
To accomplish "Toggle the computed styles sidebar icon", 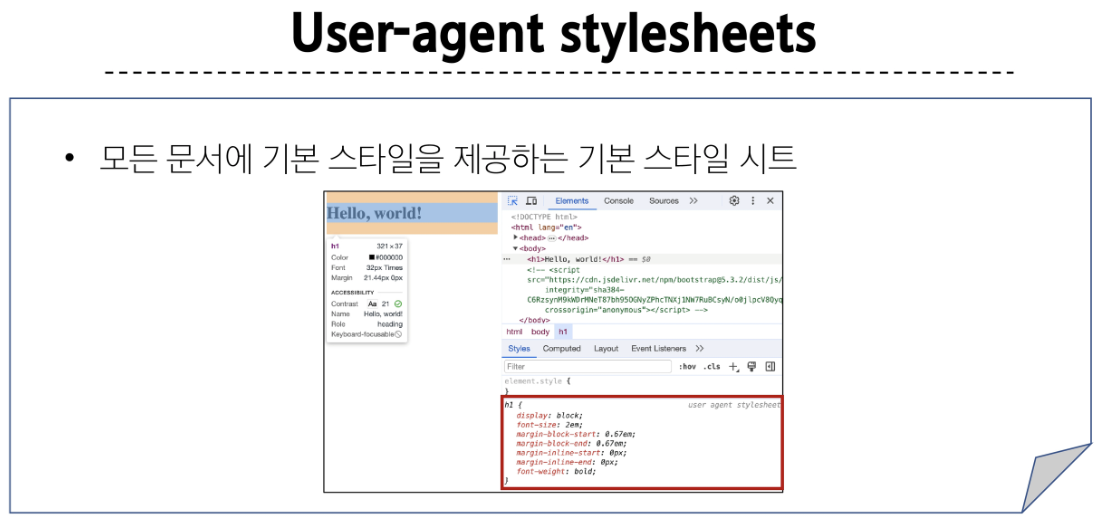I will point(770,367).
